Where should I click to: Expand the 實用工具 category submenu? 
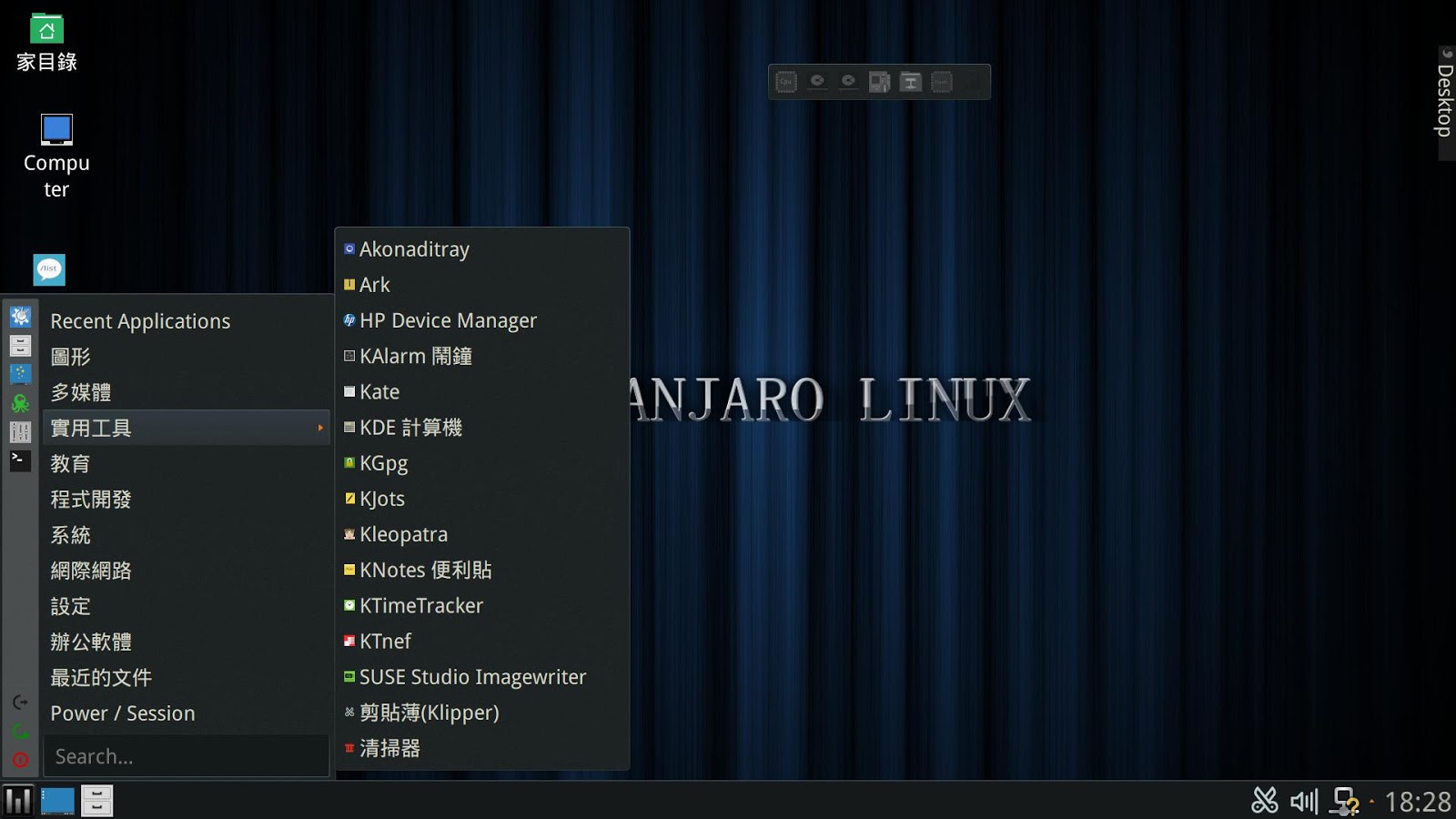pos(90,428)
